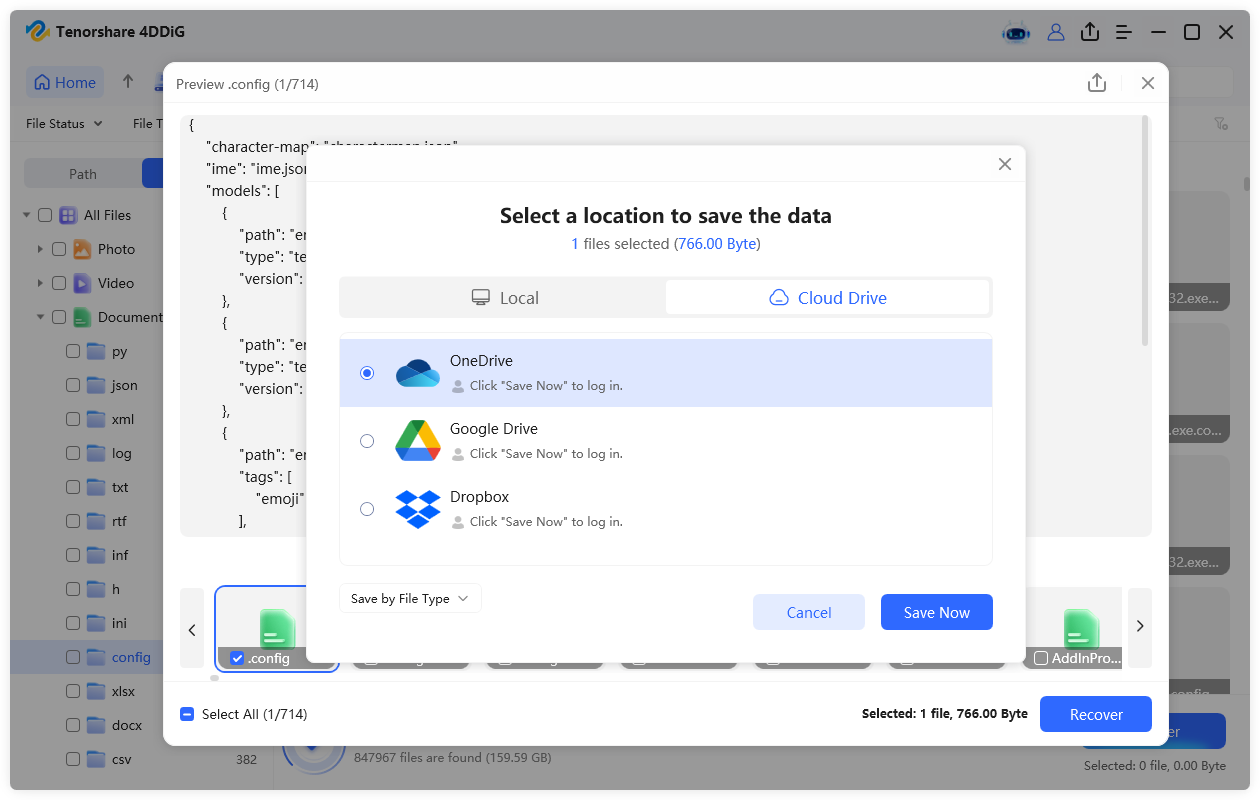1260x800 pixels.
Task: Select the xml folder
Action: tap(123, 419)
